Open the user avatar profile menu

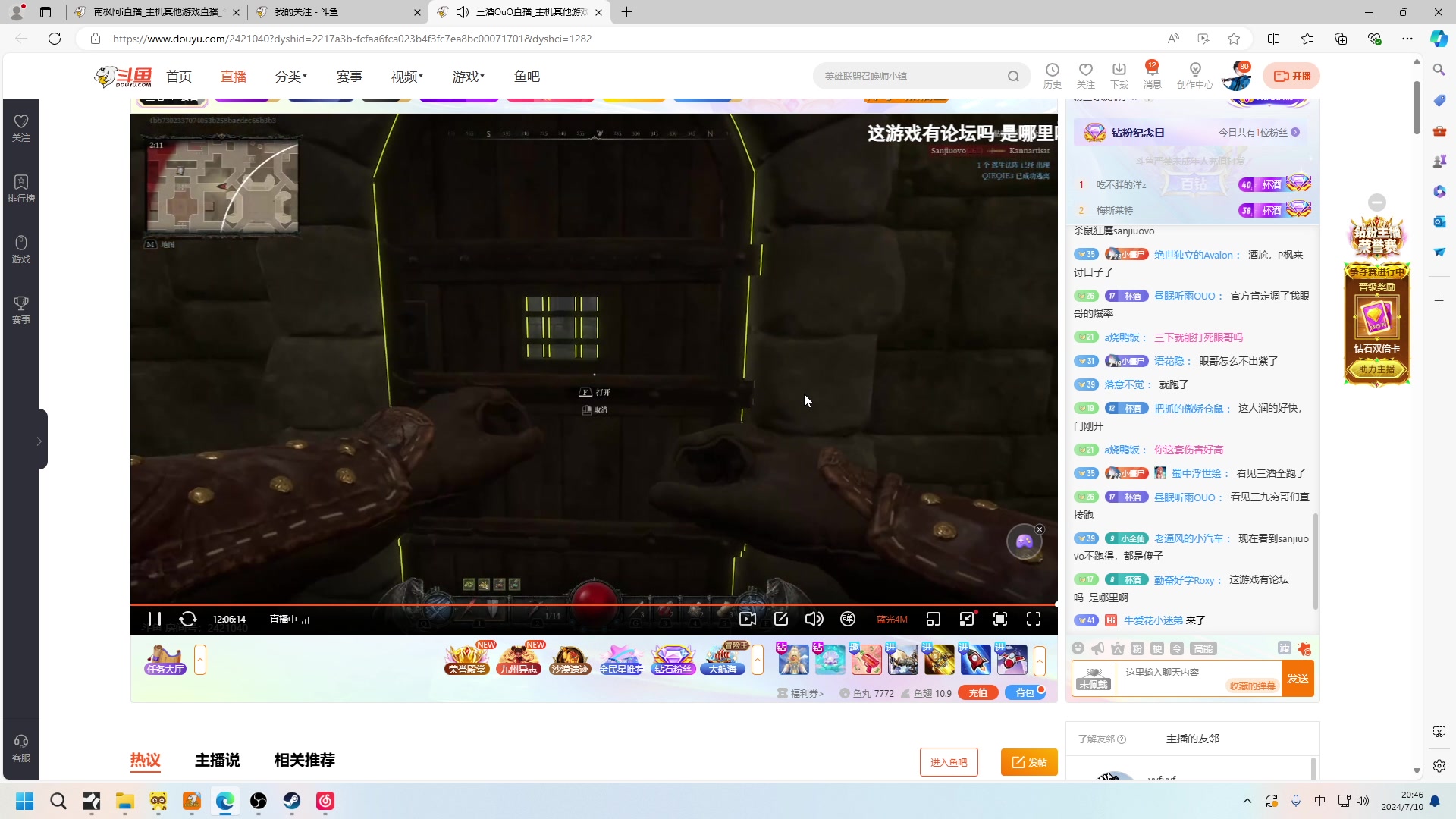pyautogui.click(x=1237, y=77)
